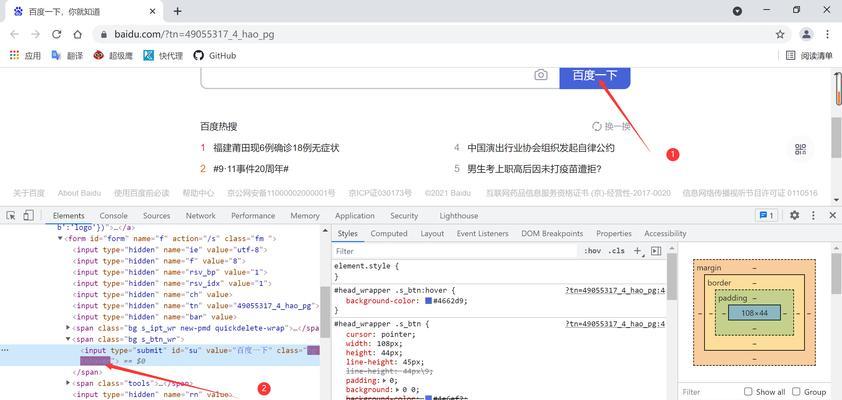The width and height of the screenshot is (842, 400).
Task: Activate the DevTools inspect element picker
Action: coord(11,215)
